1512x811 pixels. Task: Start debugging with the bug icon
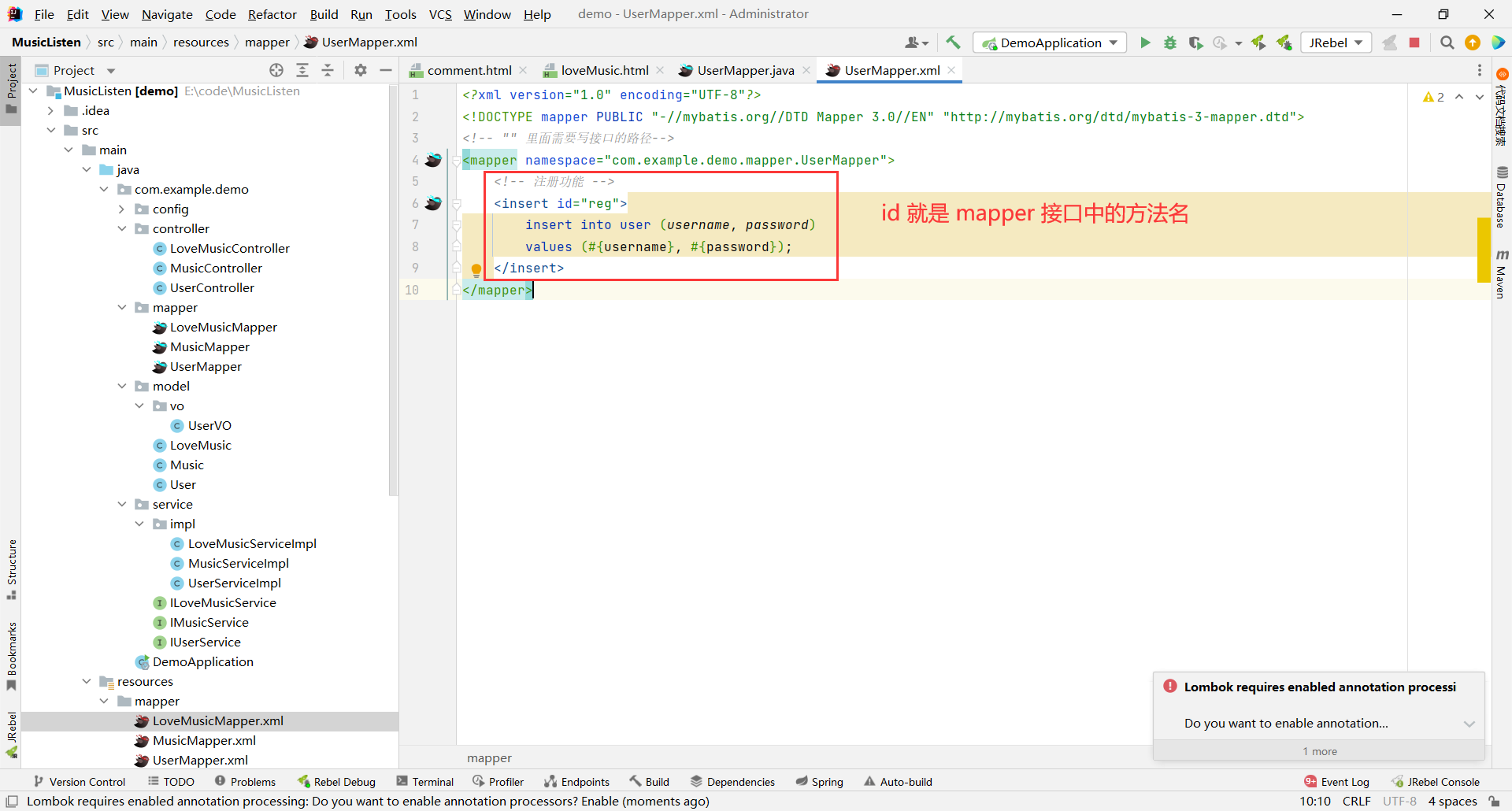[x=1170, y=43]
